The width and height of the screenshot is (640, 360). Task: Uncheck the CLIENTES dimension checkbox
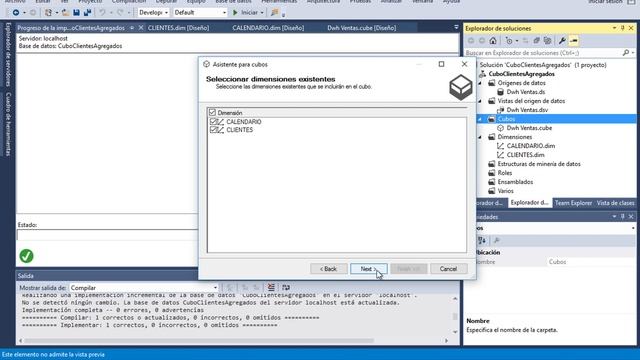pyautogui.click(x=213, y=130)
